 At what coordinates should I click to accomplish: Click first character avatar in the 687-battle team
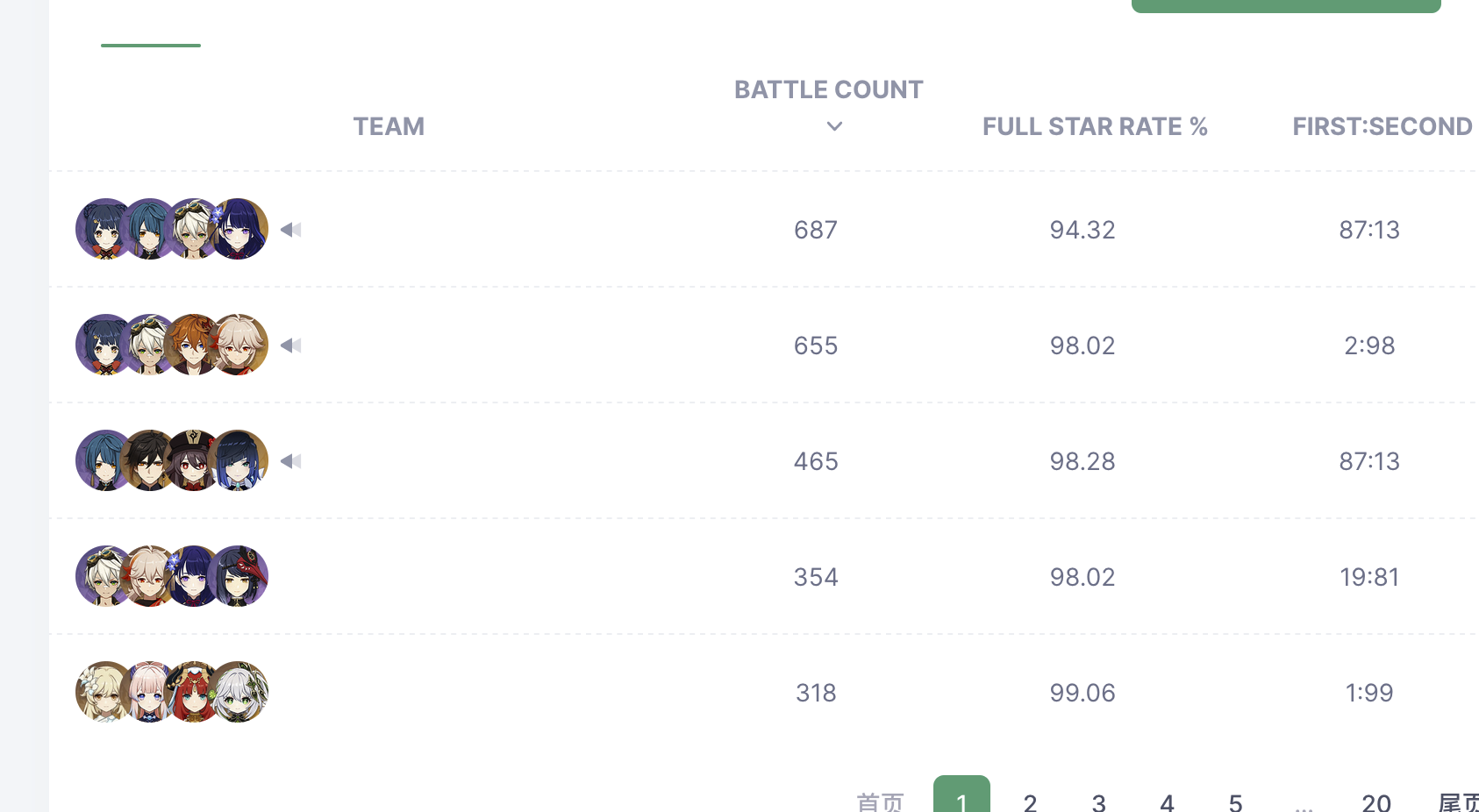105,229
